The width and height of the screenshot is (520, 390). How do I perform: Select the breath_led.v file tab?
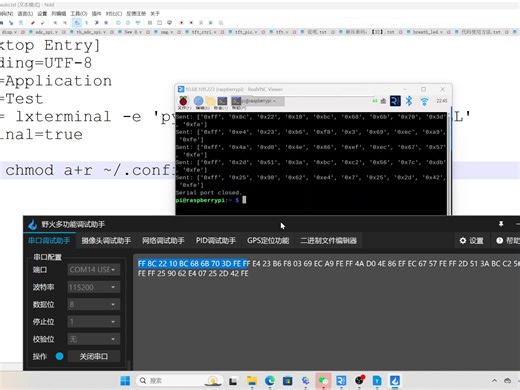click(428, 32)
